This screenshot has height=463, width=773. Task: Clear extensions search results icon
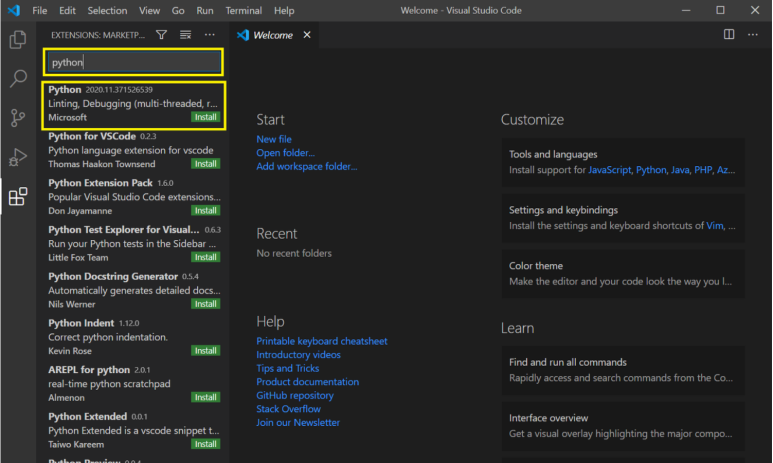pos(185,35)
